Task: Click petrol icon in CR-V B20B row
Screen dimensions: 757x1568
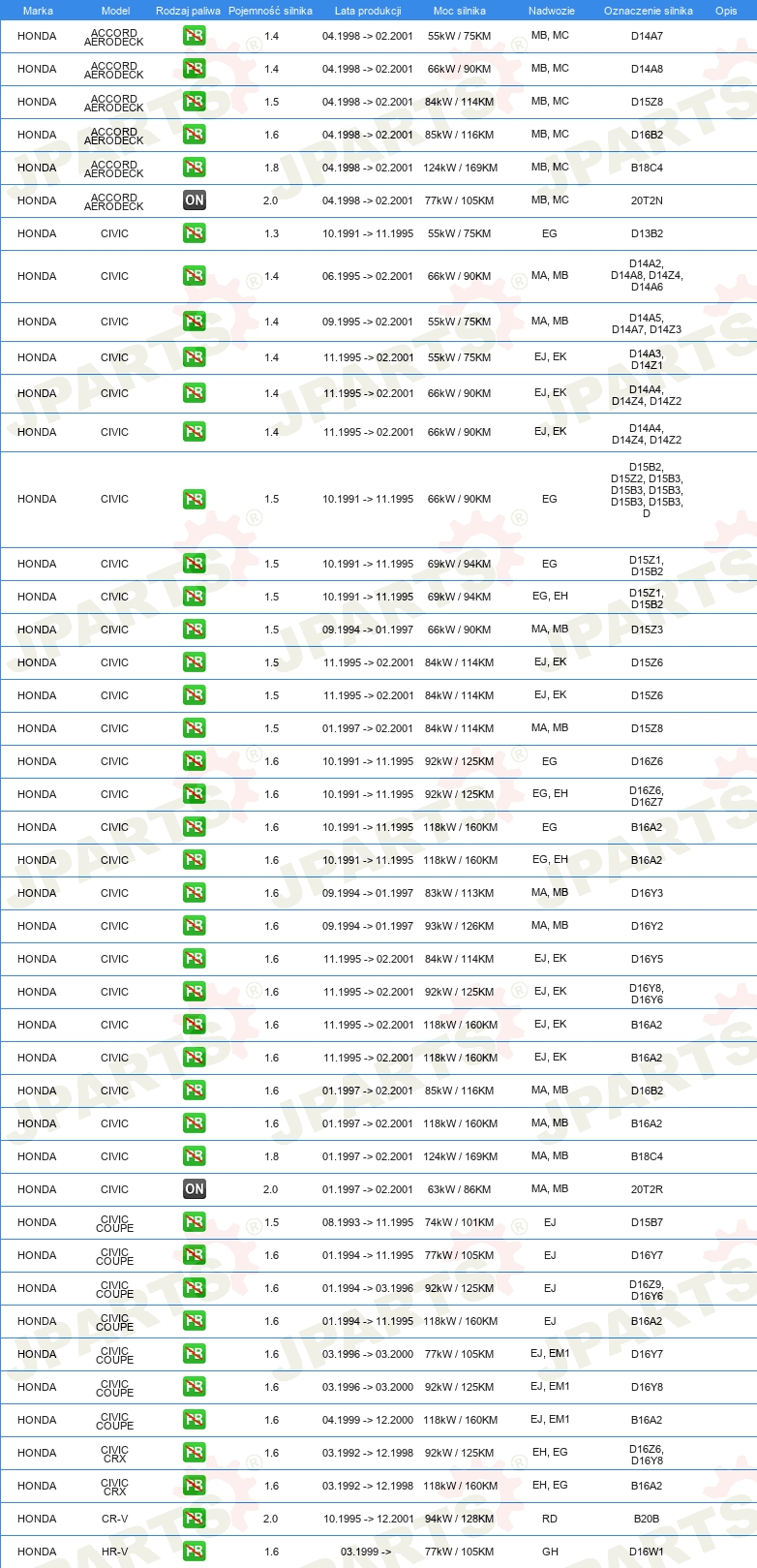Action: click(195, 1519)
